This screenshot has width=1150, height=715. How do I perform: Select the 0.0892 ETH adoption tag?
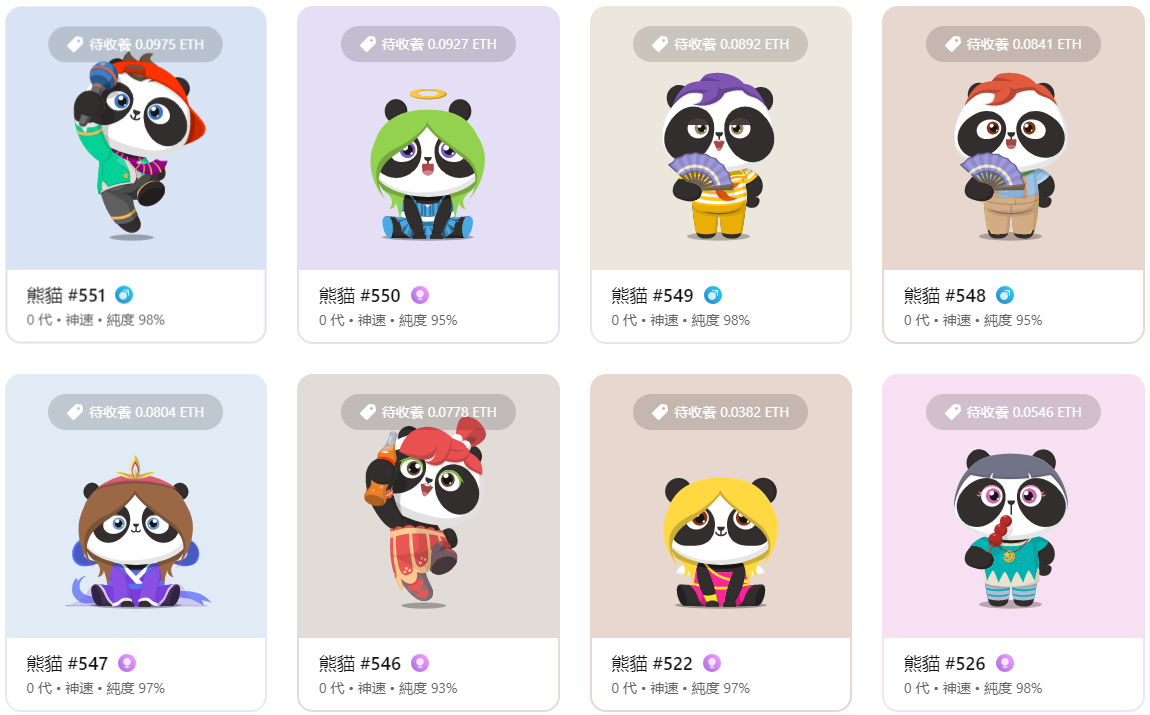tap(720, 44)
